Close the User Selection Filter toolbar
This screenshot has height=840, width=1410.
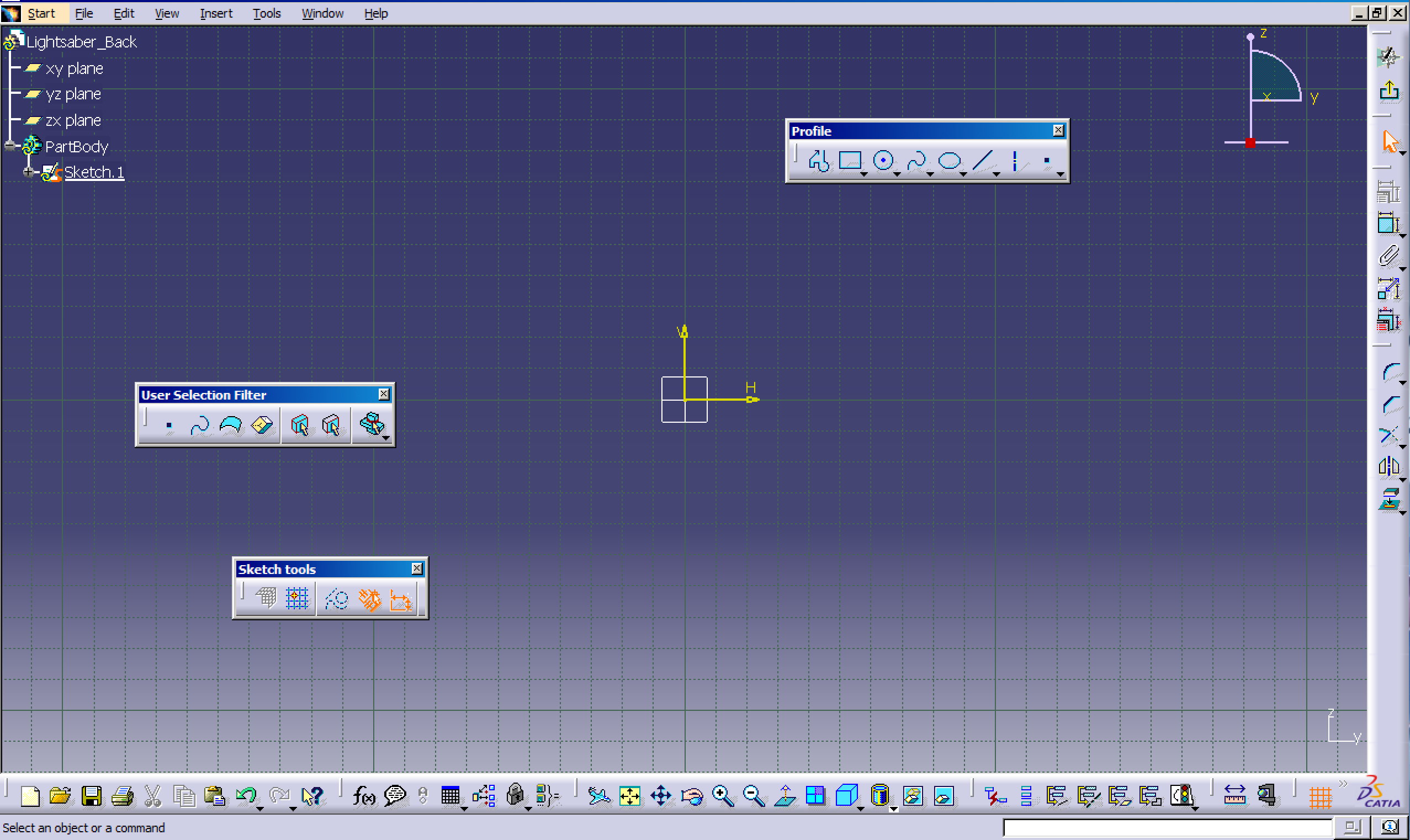[384, 394]
